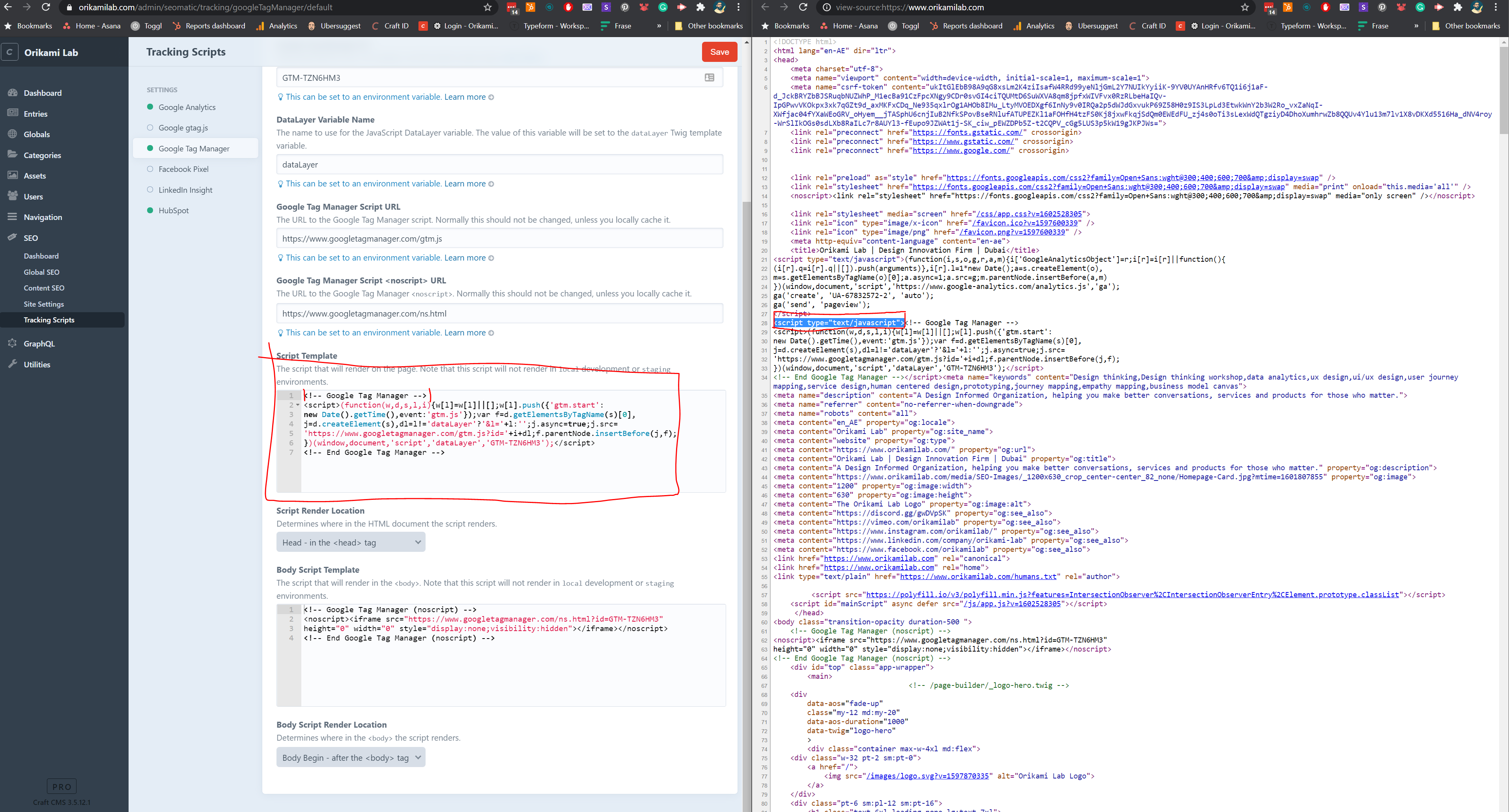Collapse code fold arrow on line 2 of Script Template
Viewport: 1509px width, 812px height.
point(298,405)
